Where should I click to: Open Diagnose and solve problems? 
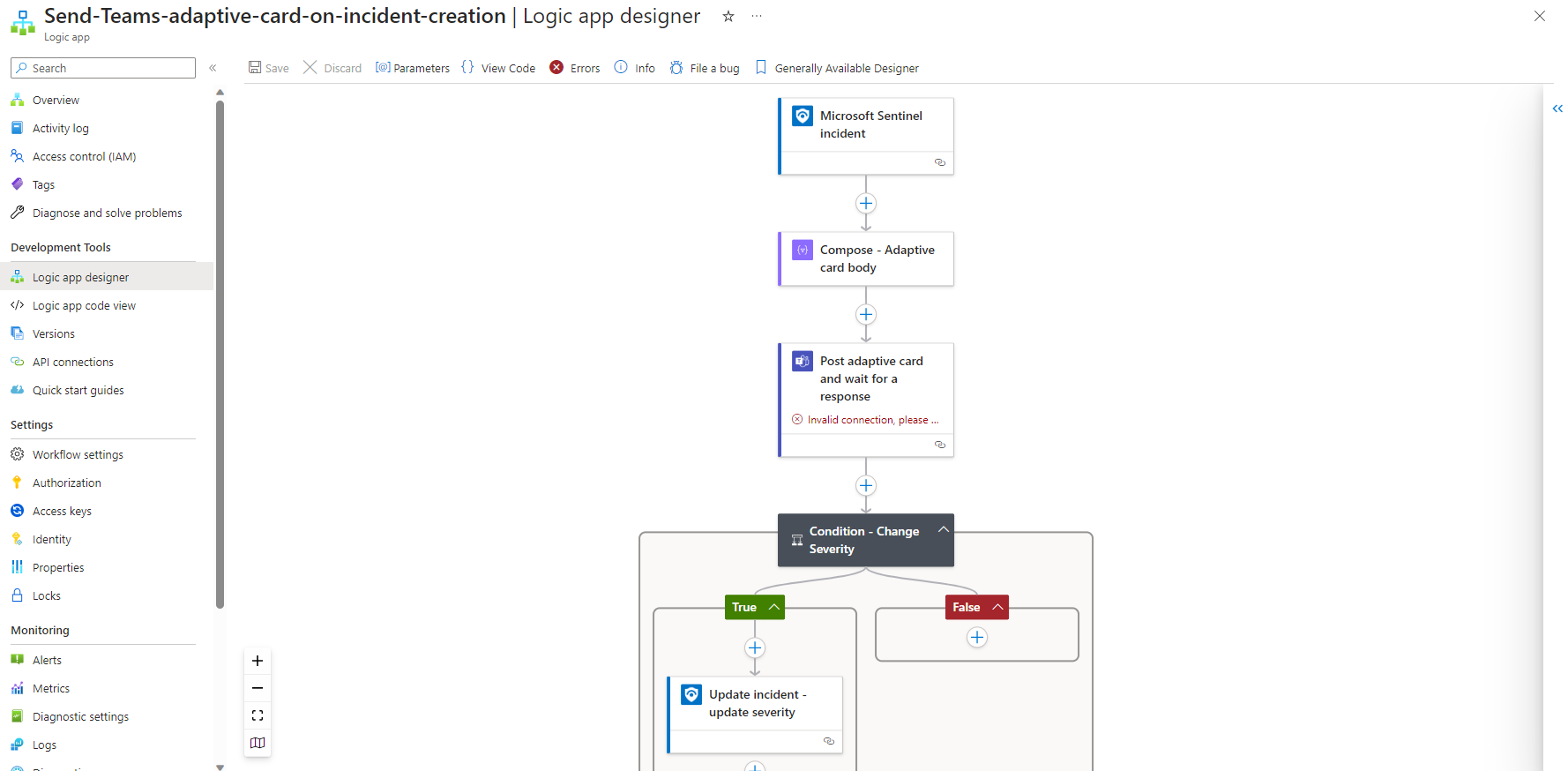coord(107,213)
